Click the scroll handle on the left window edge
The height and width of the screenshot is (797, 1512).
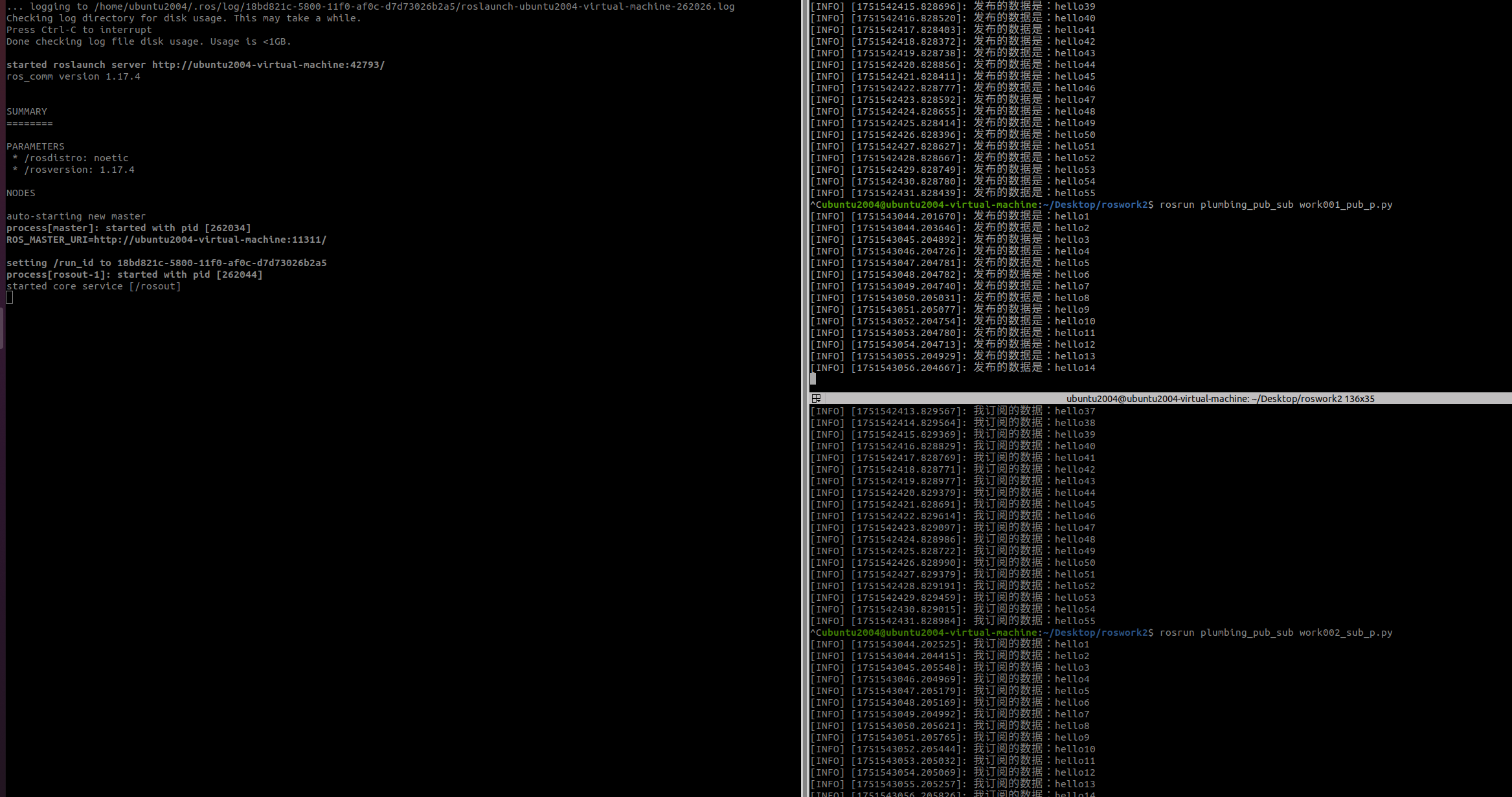coord(2,328)
